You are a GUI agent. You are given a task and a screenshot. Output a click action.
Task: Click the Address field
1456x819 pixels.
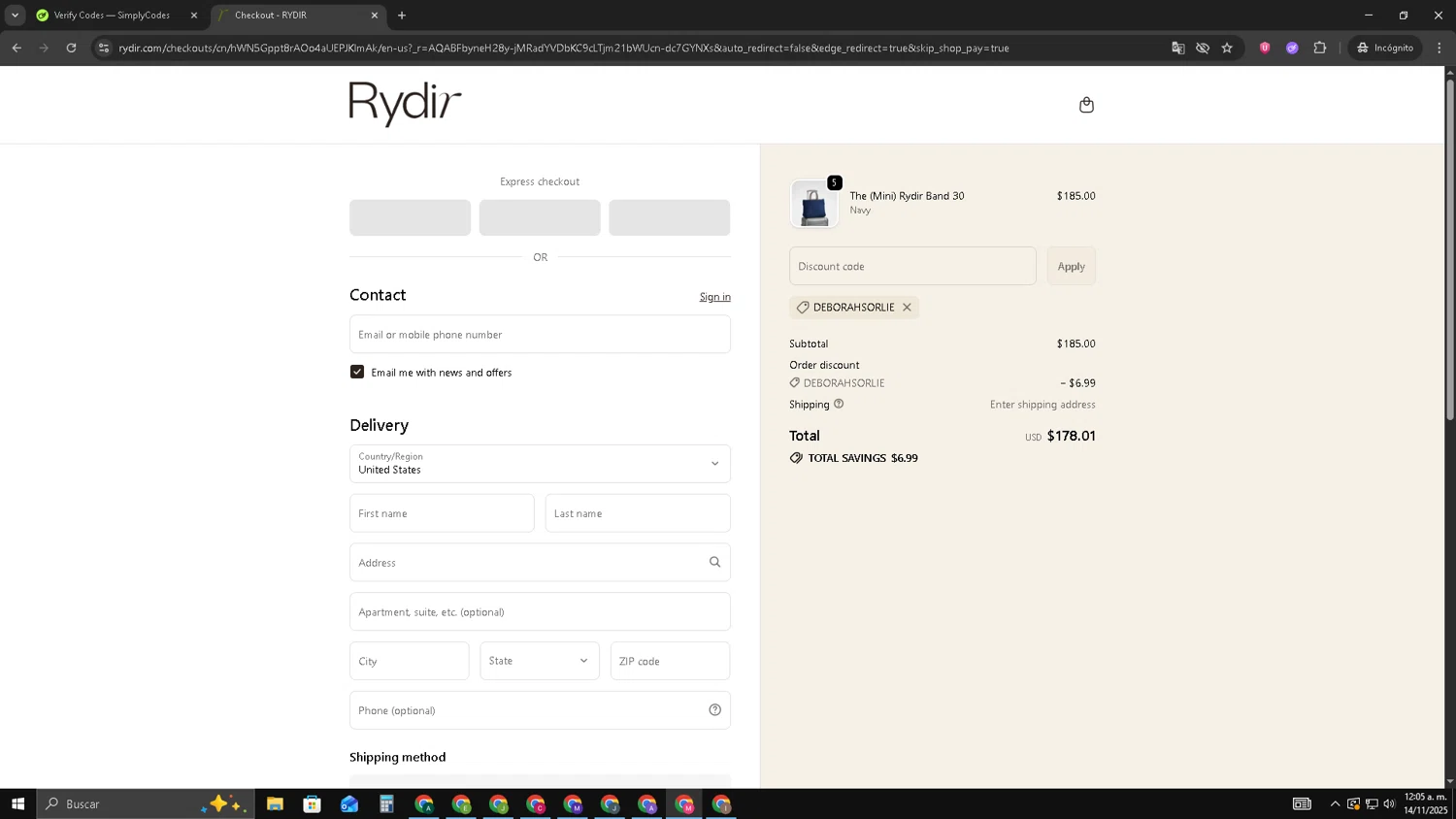click(540, 563)
